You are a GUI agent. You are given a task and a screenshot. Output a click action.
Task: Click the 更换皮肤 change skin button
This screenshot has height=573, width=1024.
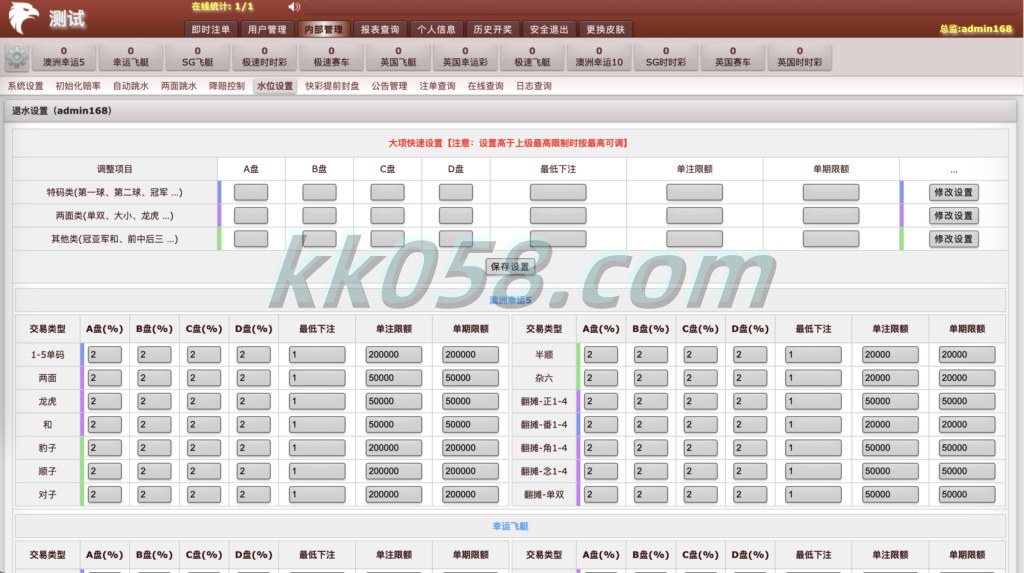tap(605, 29)
